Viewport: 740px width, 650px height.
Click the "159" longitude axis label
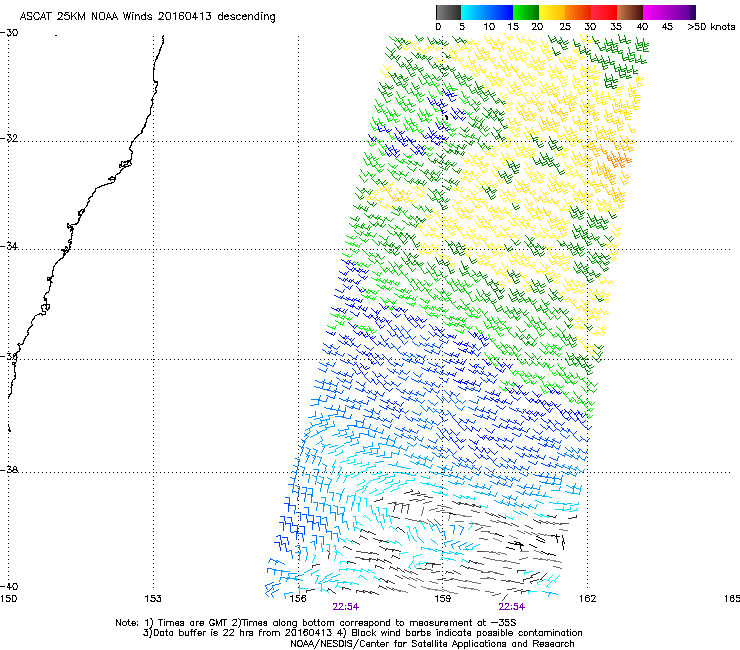point(442,599)
